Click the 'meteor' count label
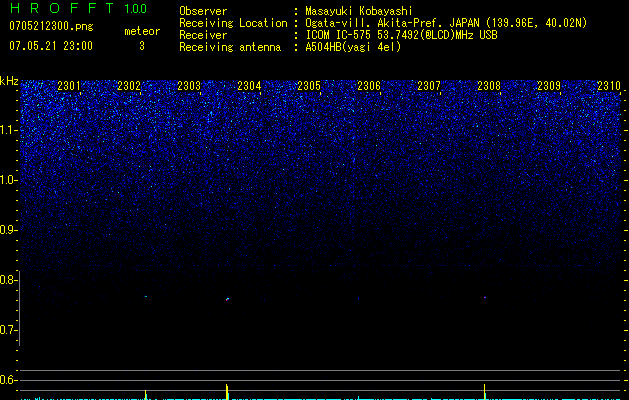This screenshot has width=629, height=400. click(x=142, y=31)
